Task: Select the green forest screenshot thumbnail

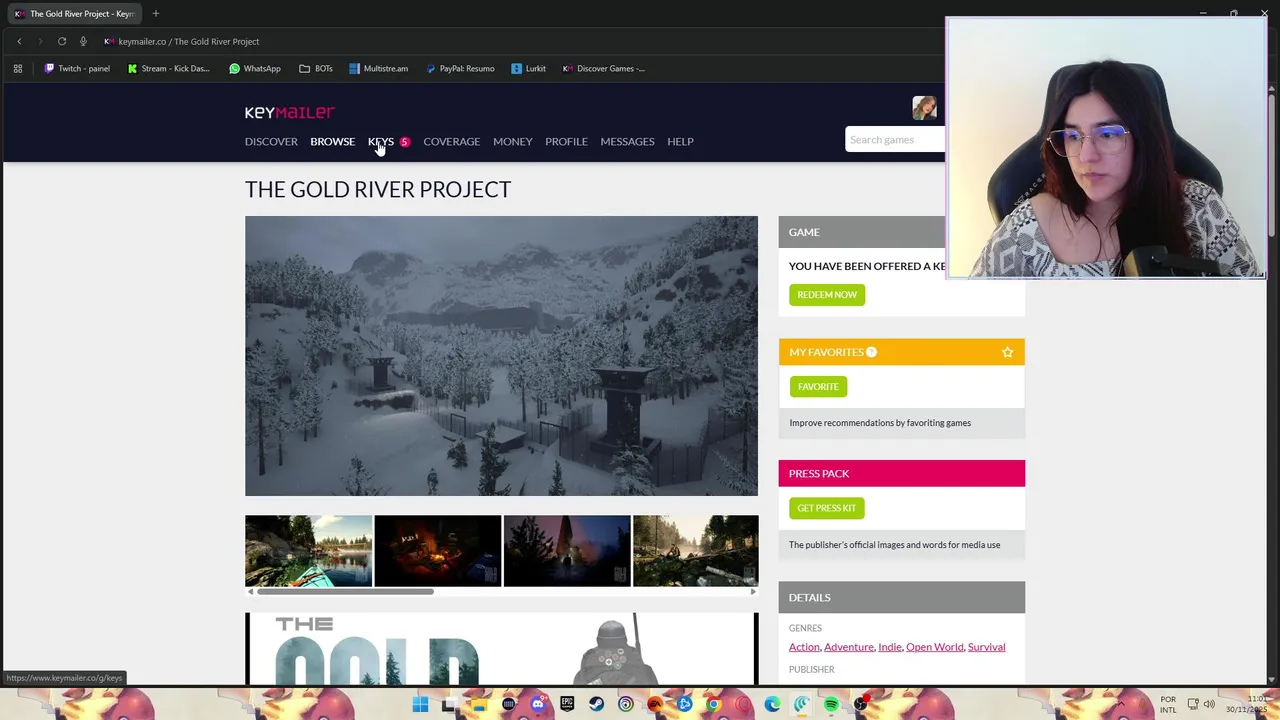Action: pos(695,551)
